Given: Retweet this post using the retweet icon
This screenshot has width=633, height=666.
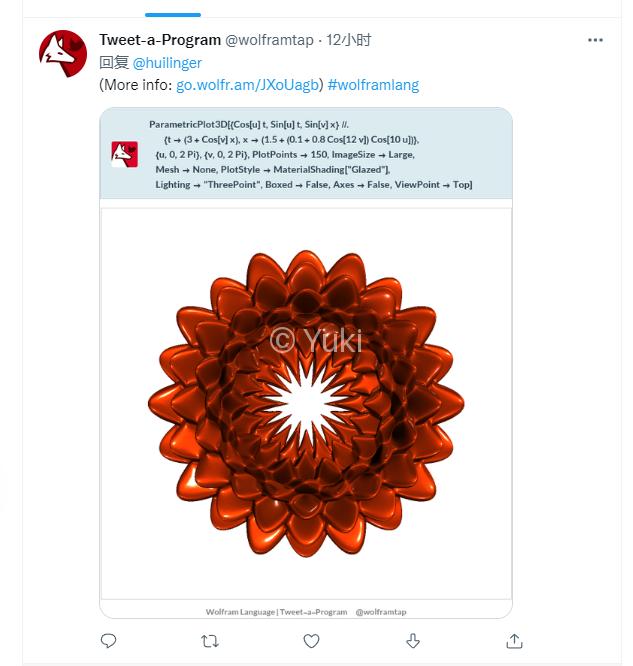Looking at the screenshot, I should (210, 640).
